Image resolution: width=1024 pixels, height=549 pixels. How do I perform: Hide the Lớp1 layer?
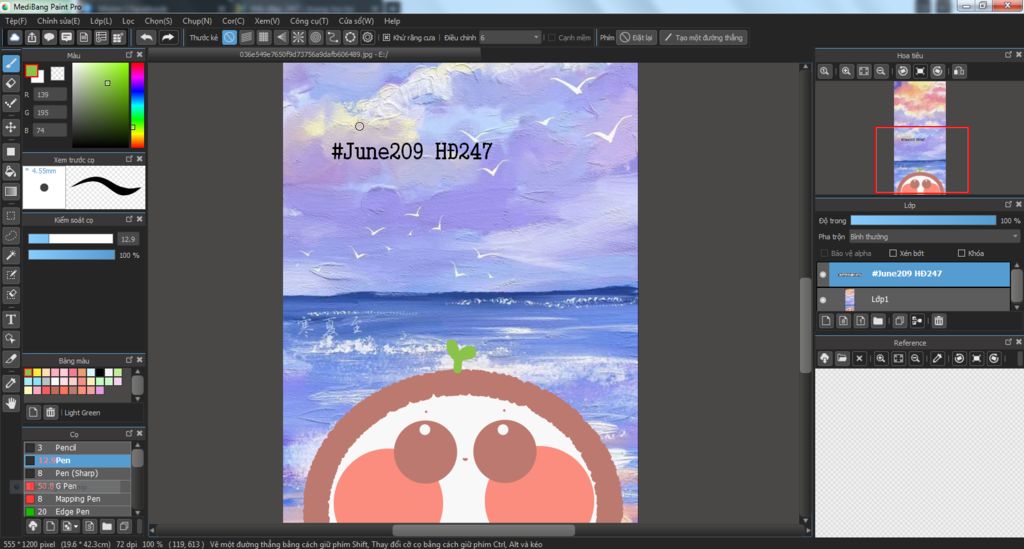[823, 300]
